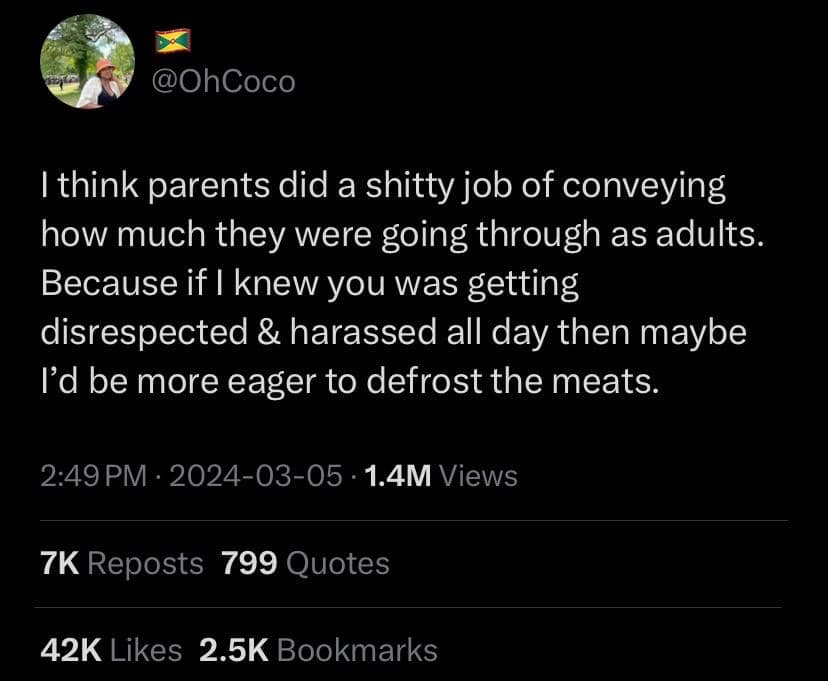Select the @OhCoco username handle
This screenshot has height=681, width=828.
click(225, 81)
